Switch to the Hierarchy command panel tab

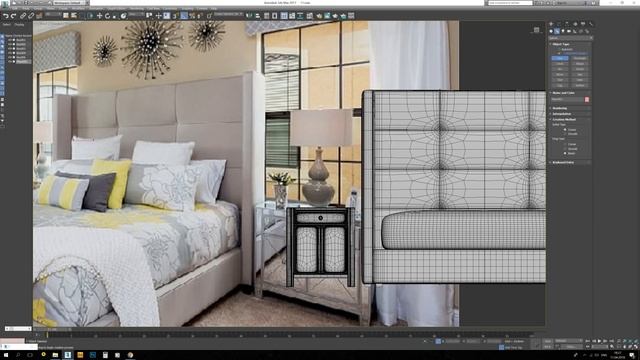[567, 24]
